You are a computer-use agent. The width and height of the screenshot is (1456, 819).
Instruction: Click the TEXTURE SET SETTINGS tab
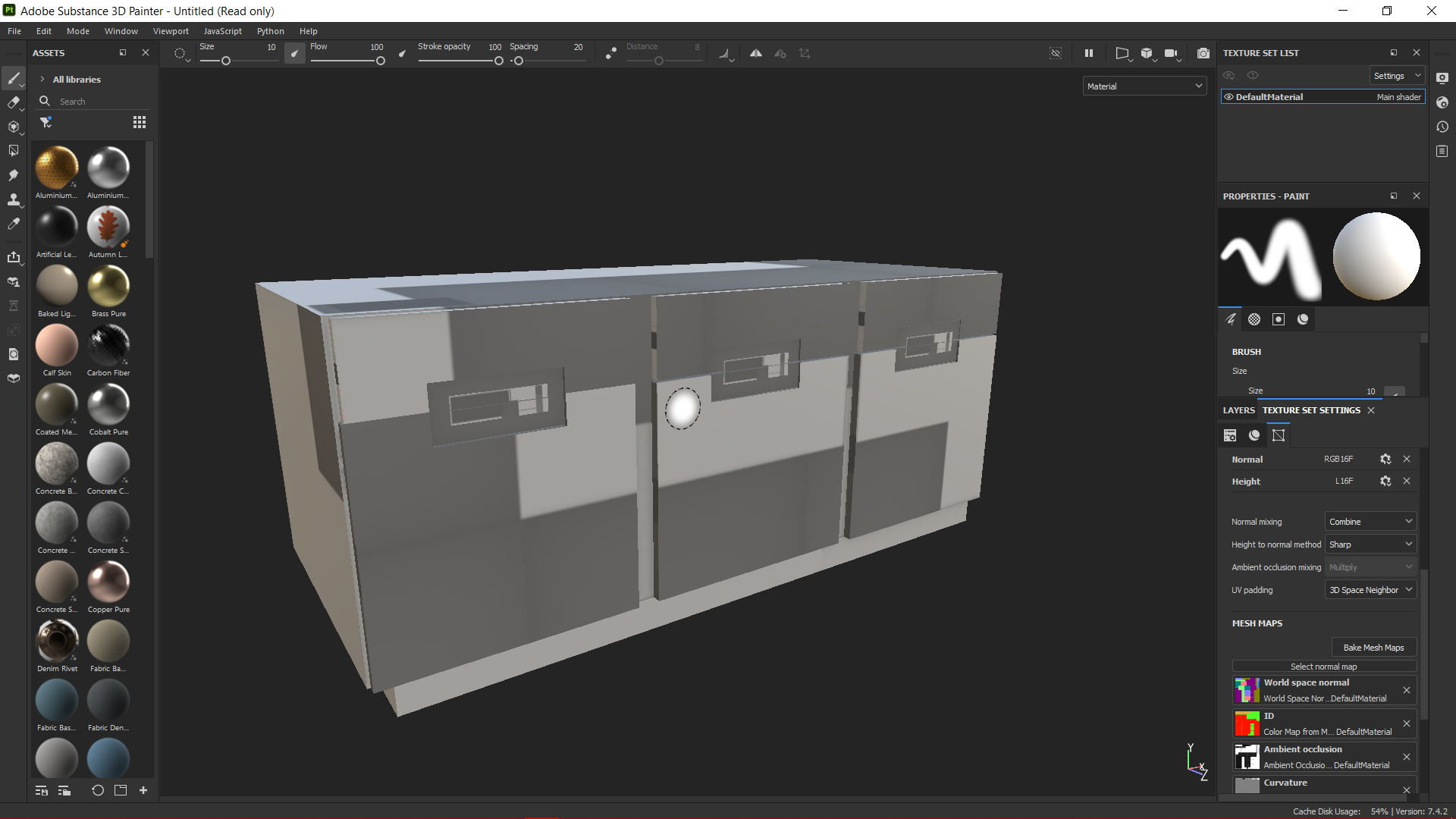click(x=1311, y=410)
